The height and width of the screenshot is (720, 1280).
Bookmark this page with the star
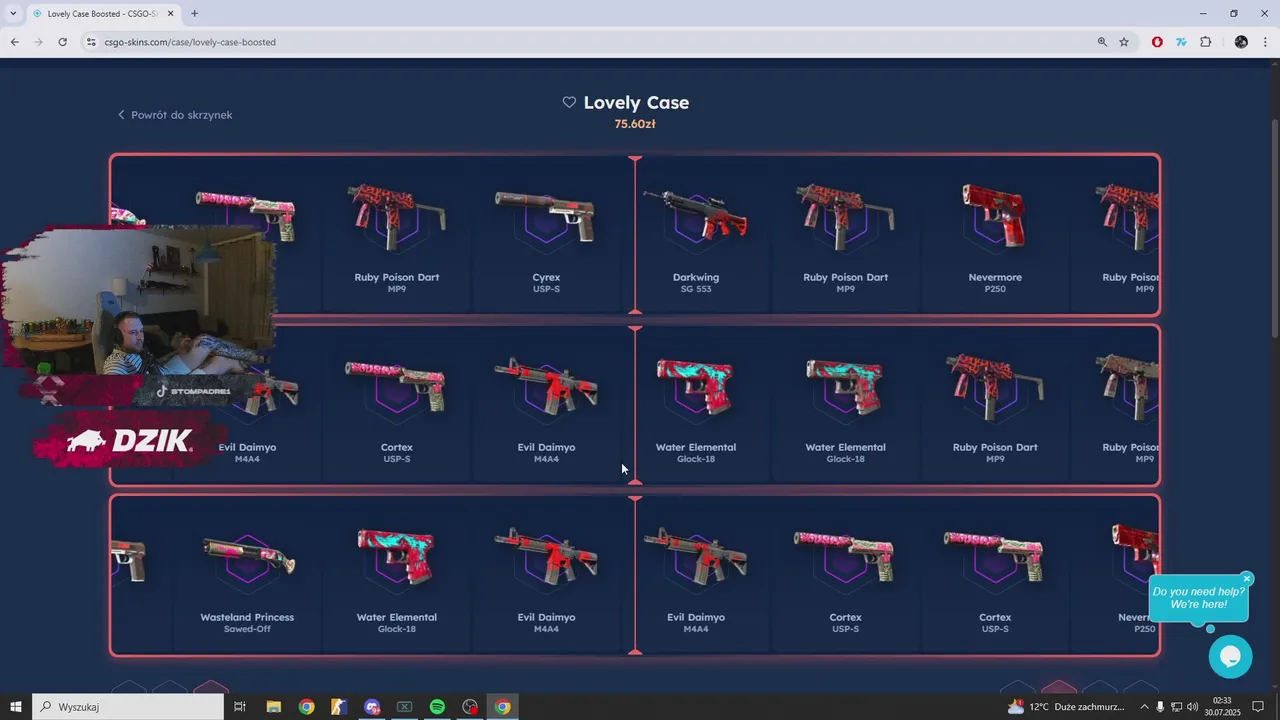[x=1124, y=42]
